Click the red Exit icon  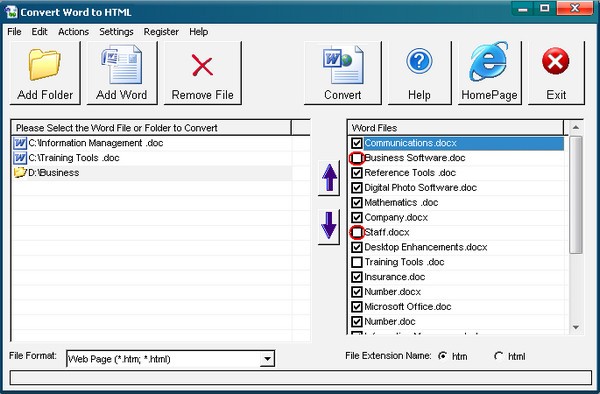[556, 61]
